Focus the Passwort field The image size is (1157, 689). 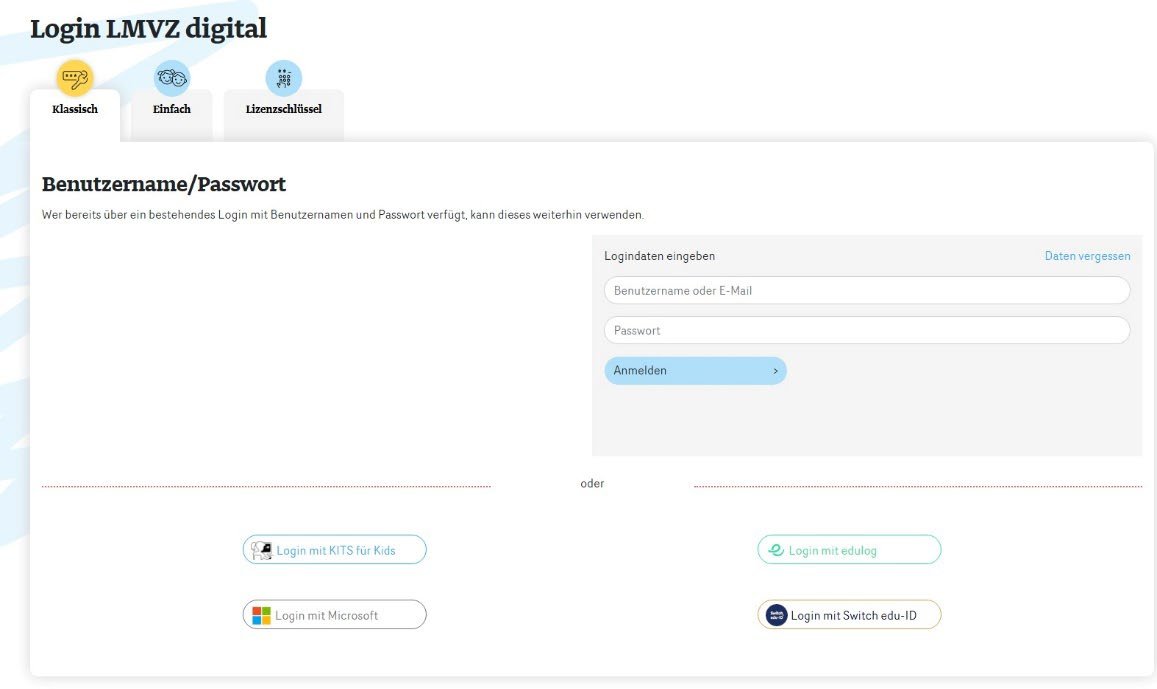[867, 330]
